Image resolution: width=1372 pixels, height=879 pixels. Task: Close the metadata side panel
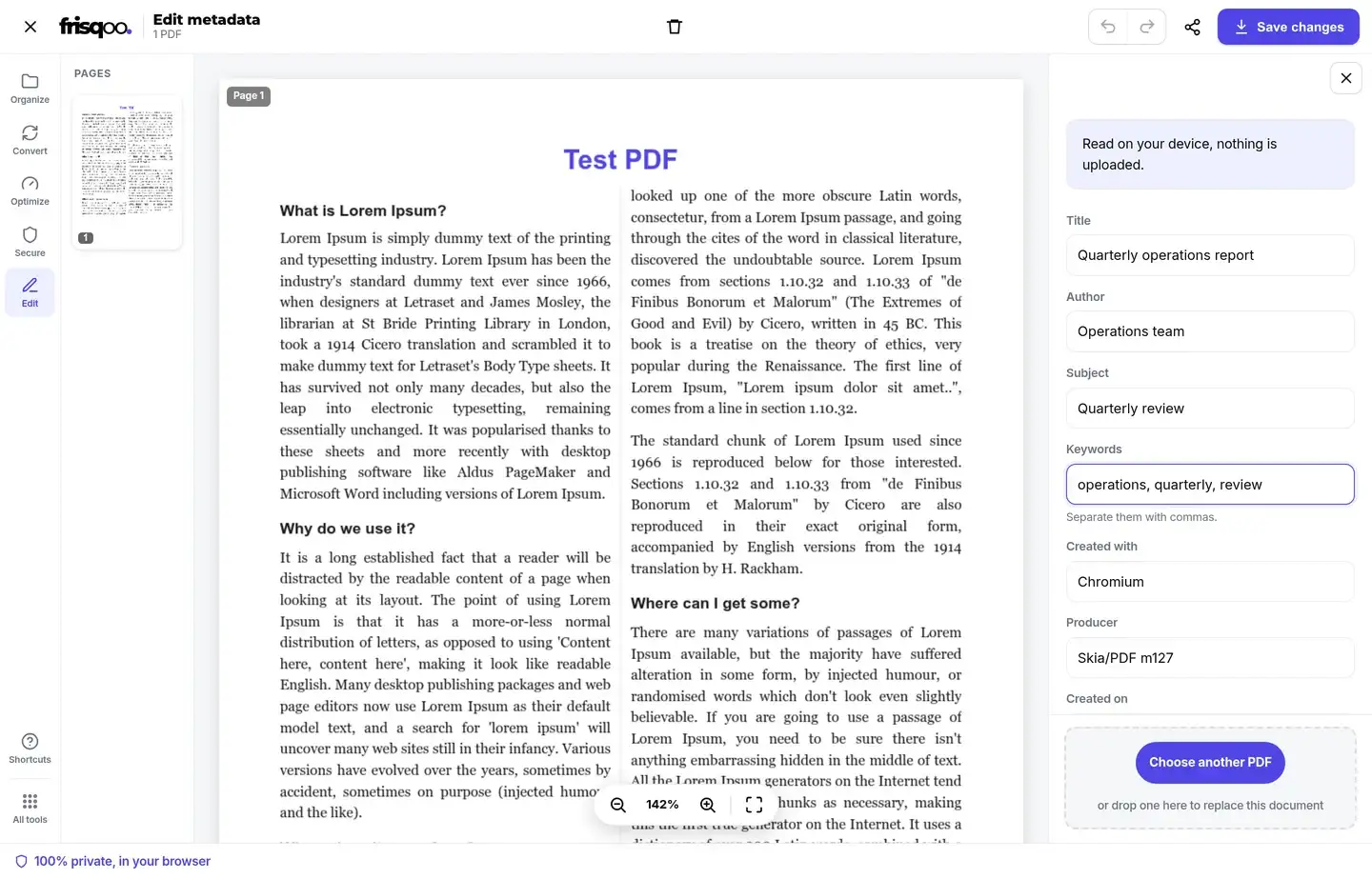click(1346, 78)
